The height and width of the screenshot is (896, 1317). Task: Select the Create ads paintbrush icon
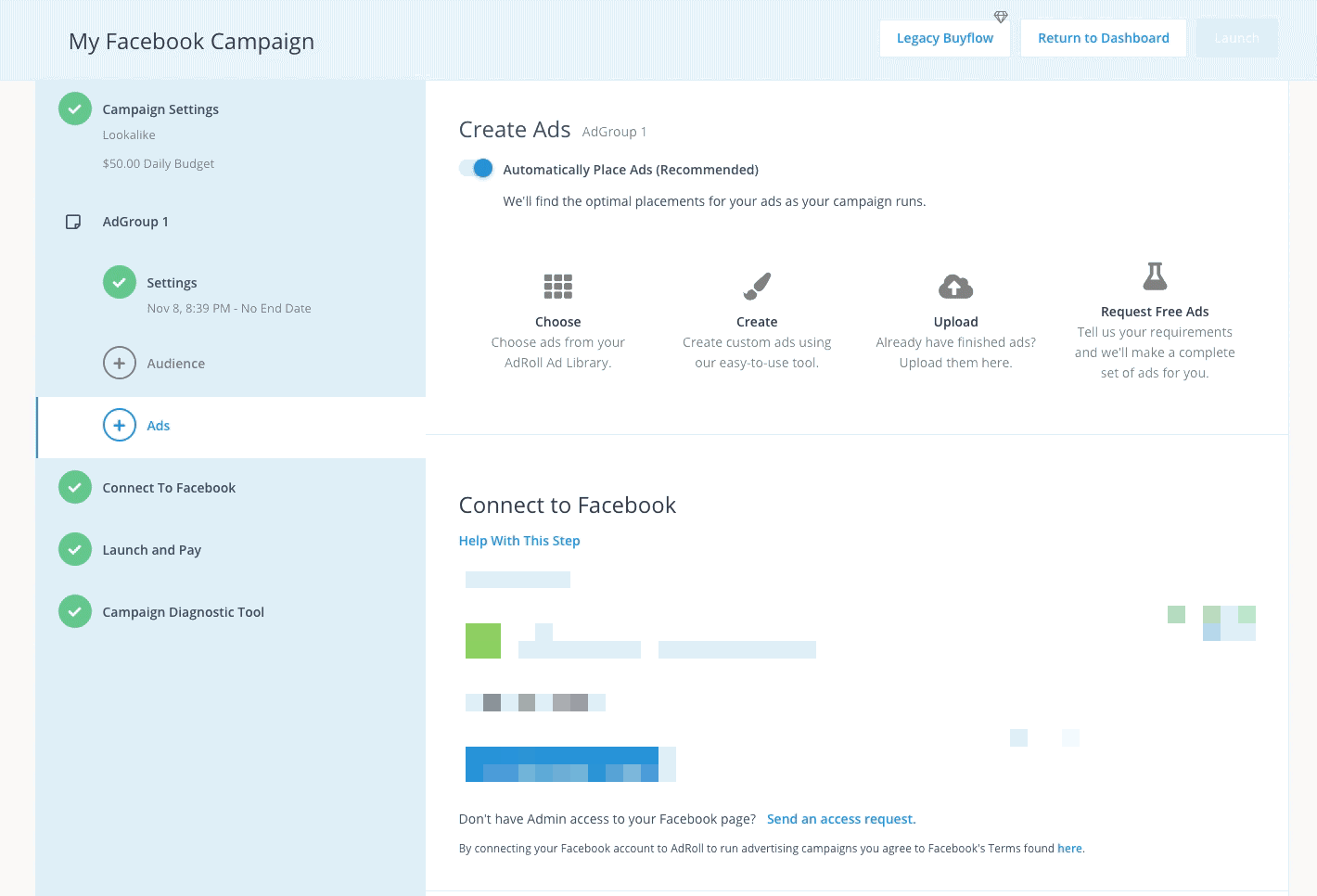(757, 287)
